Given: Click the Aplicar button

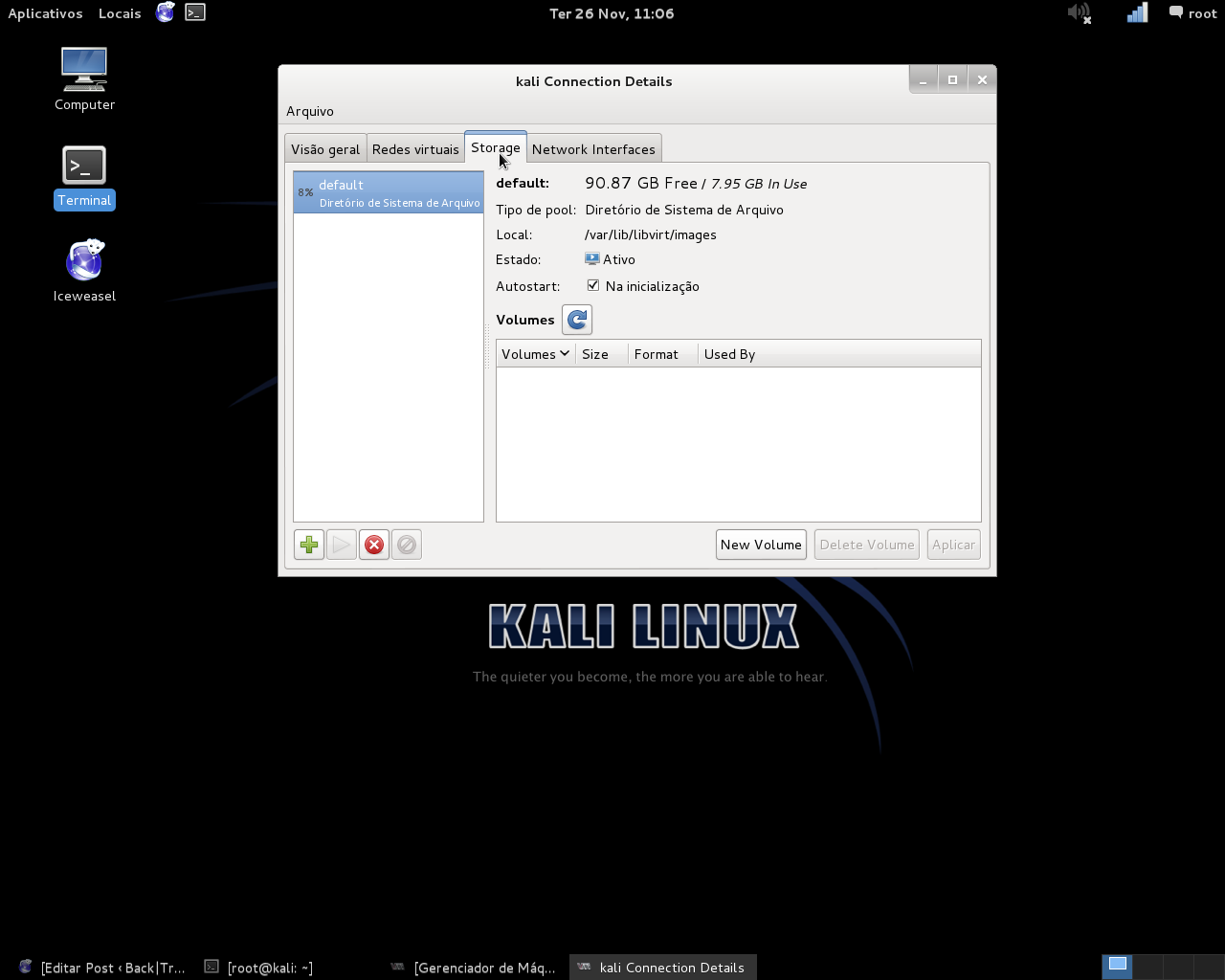Looking at the screenshot, I should click(953, 545).
